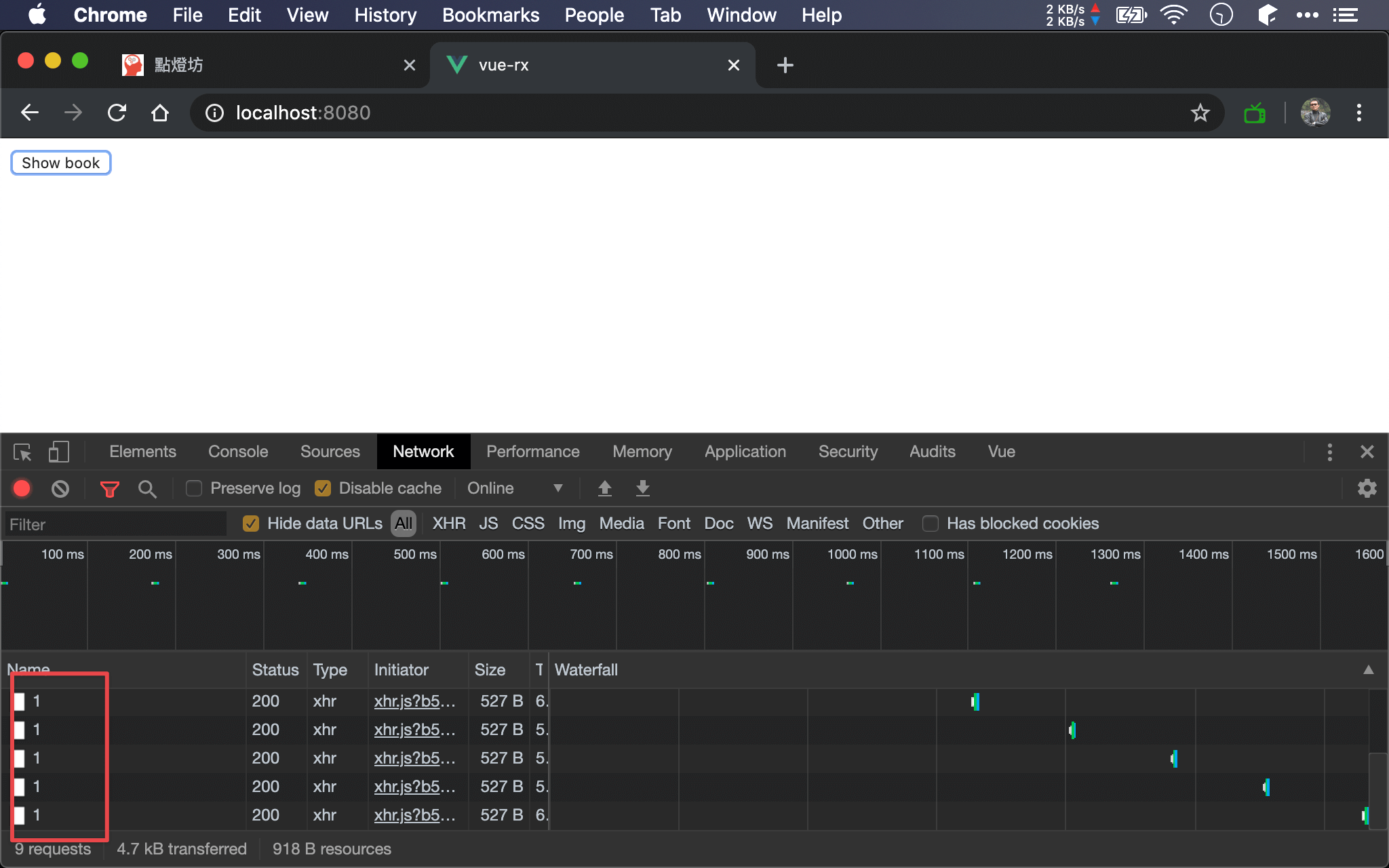Filter requests by JS

pos(488,524)
